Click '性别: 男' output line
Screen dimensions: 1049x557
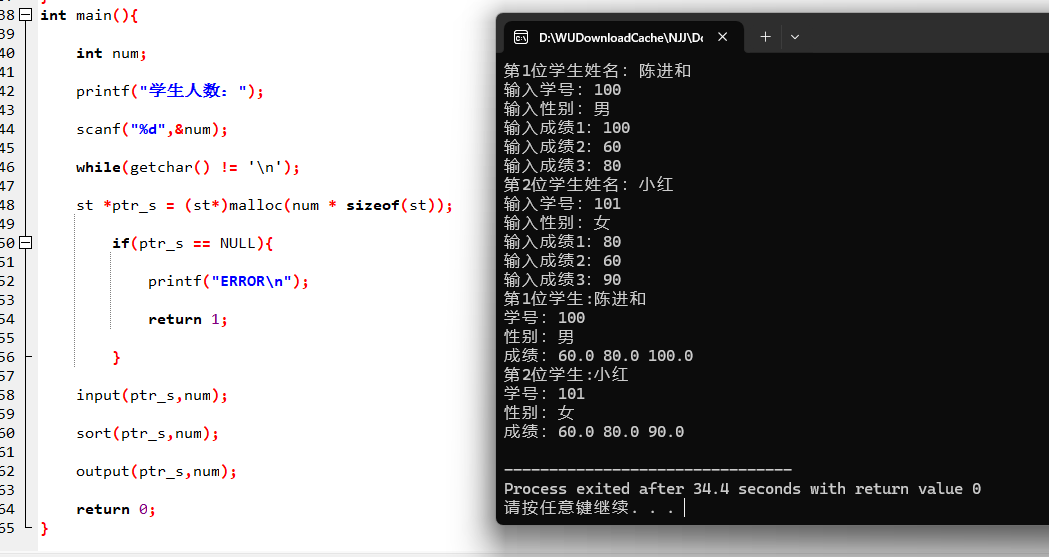[x=539, y=336]
